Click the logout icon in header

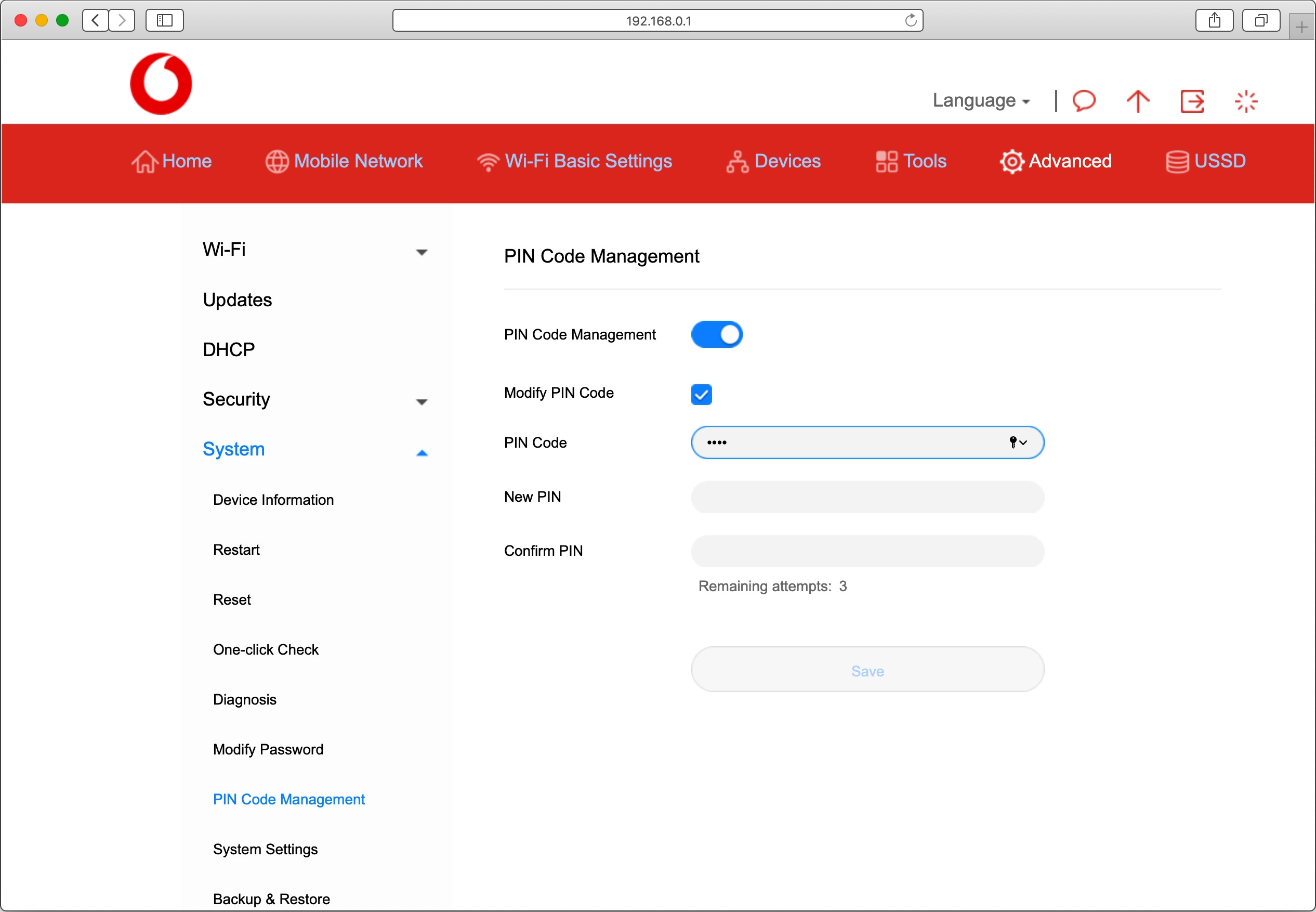tap(1192, 101)
